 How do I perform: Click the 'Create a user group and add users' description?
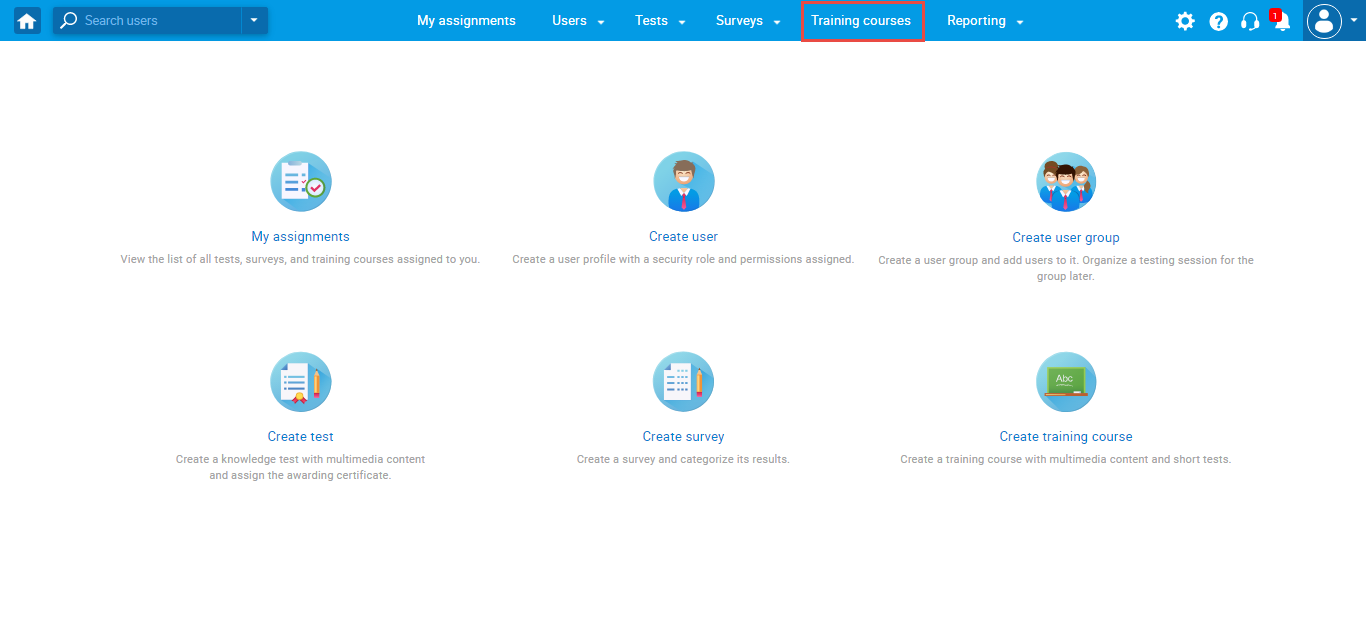point(1066,268)
